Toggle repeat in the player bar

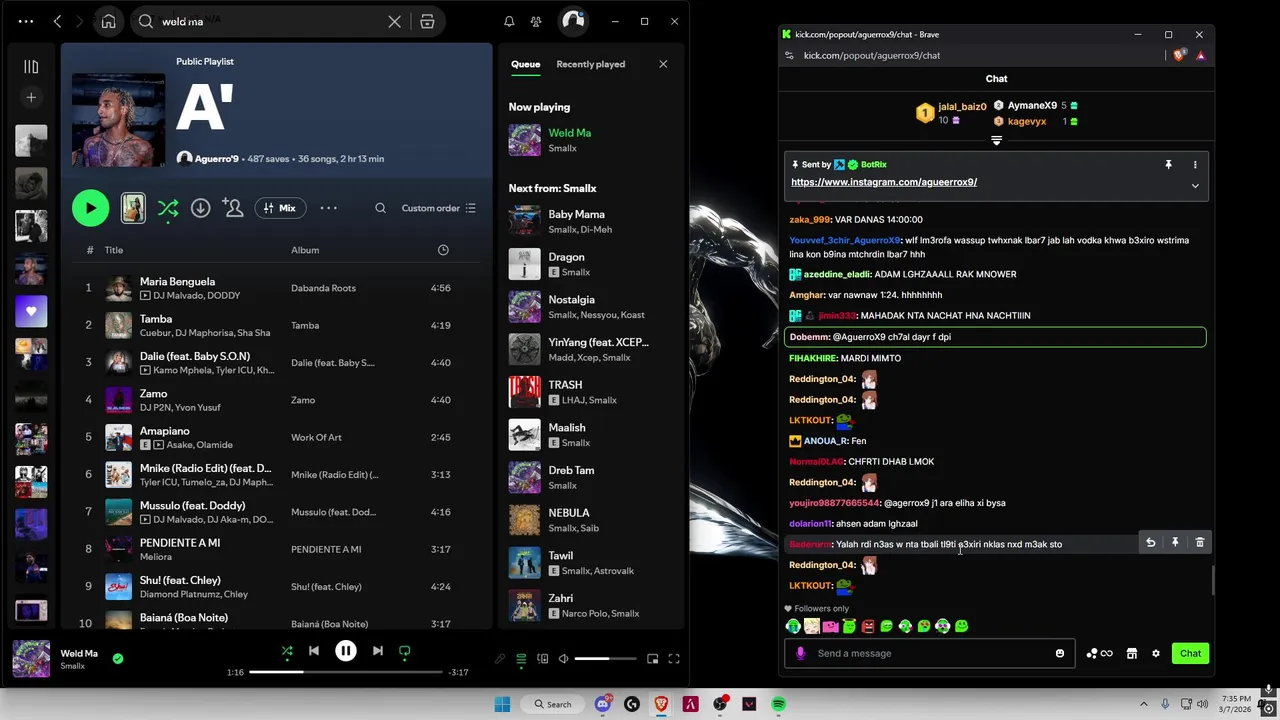(x=404, y=651)
